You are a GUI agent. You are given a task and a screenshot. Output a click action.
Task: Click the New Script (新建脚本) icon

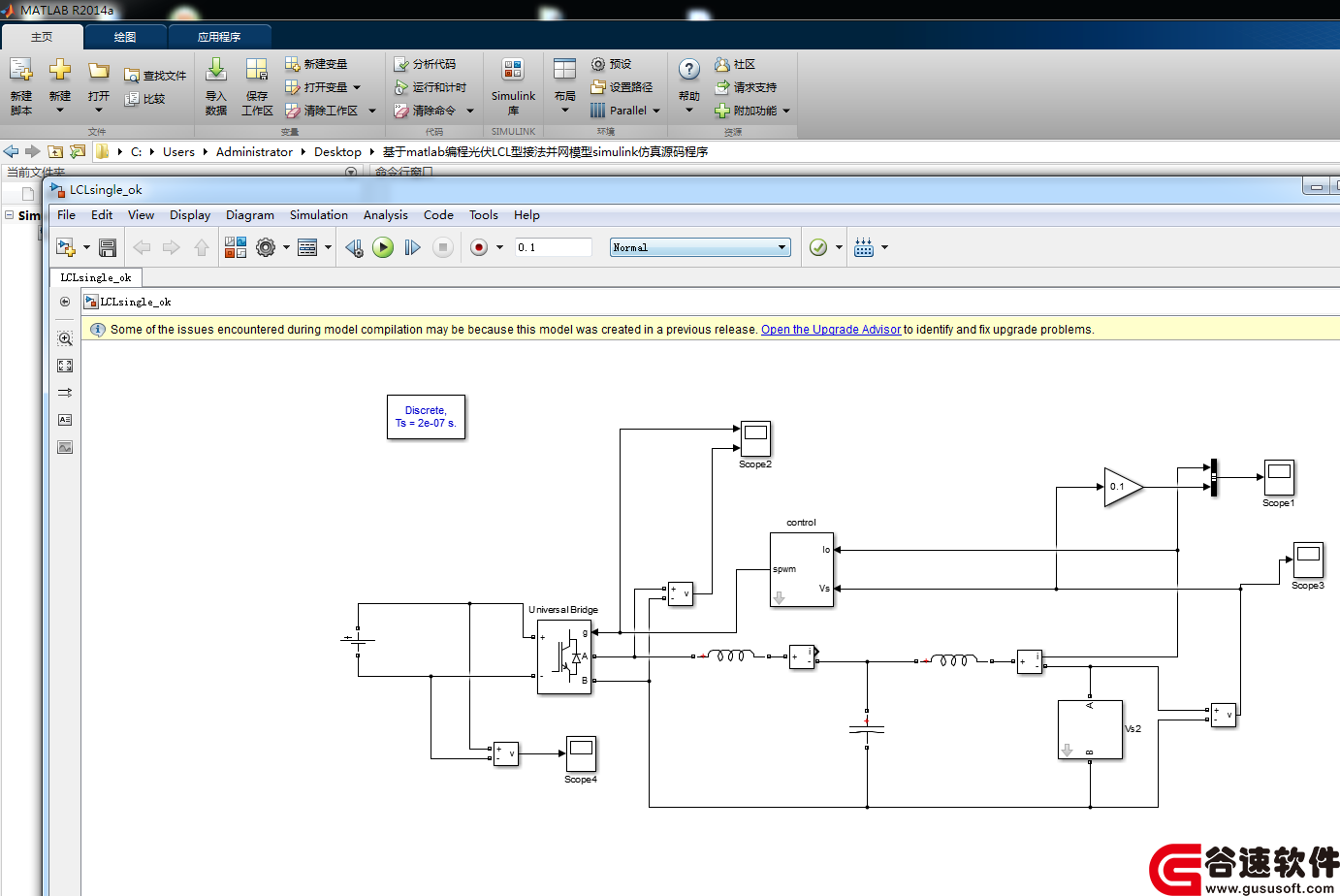20,71
